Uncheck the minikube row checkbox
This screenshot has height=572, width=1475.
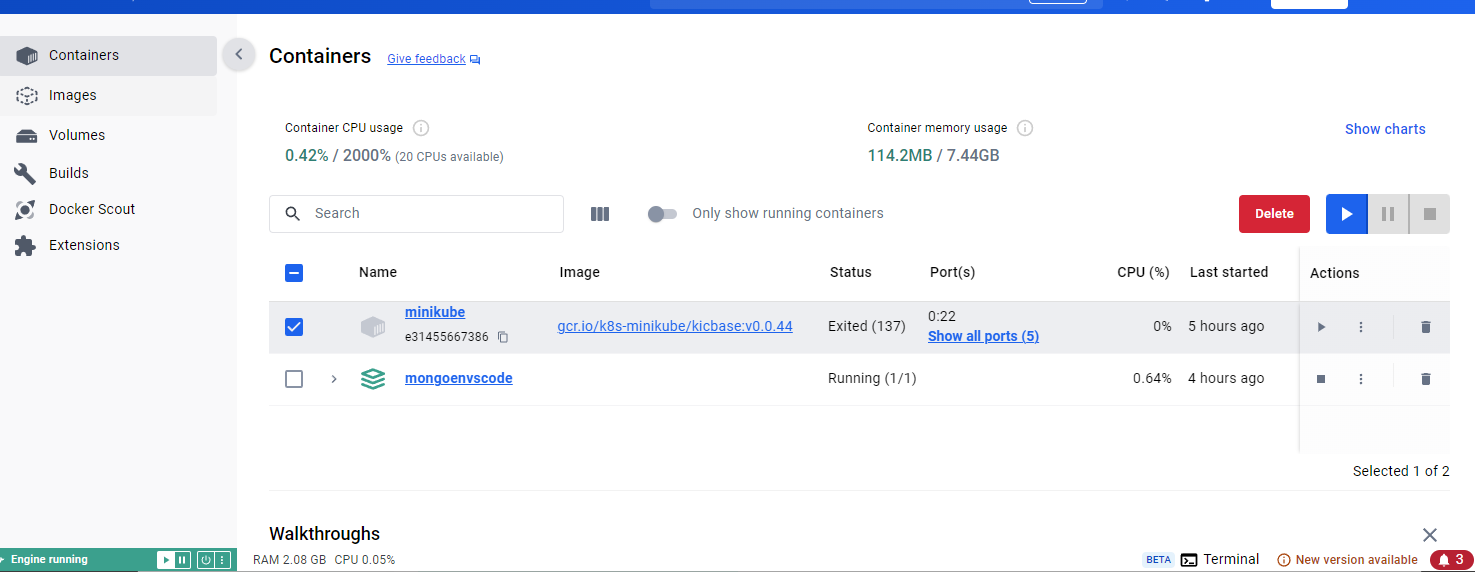[x=294, y=327]
